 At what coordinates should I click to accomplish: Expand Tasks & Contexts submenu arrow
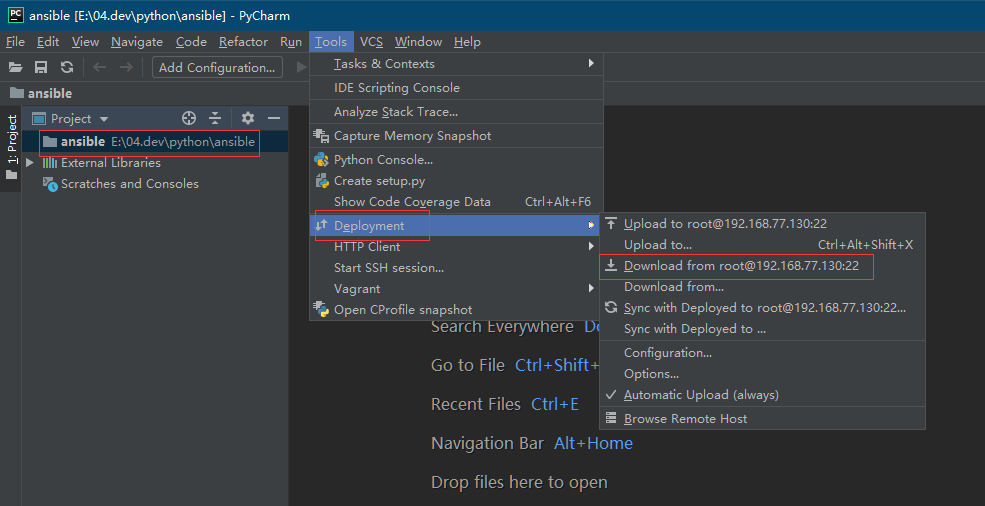pos(590,63)
